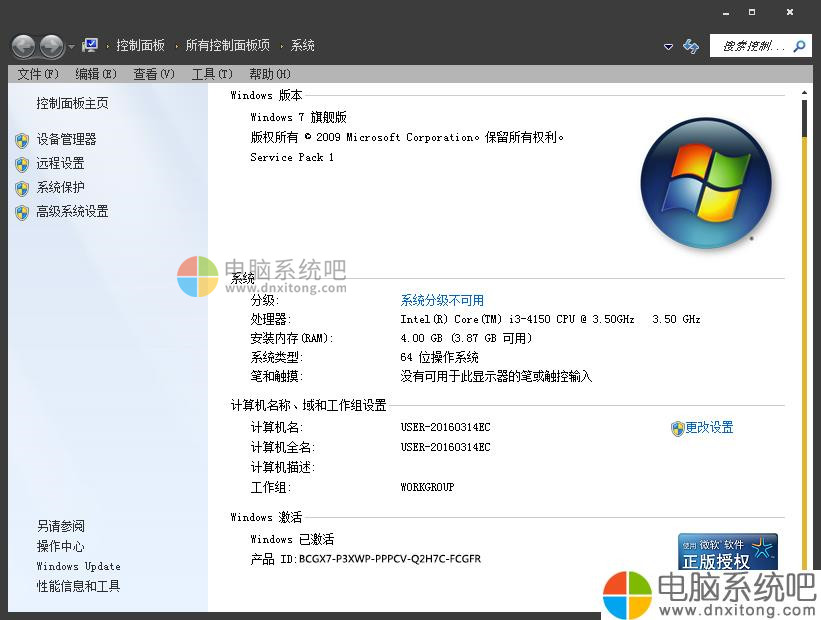The image size is (821, 620).
Task: Click the shield icon beside 远程设置
Action: pos(22,163)
